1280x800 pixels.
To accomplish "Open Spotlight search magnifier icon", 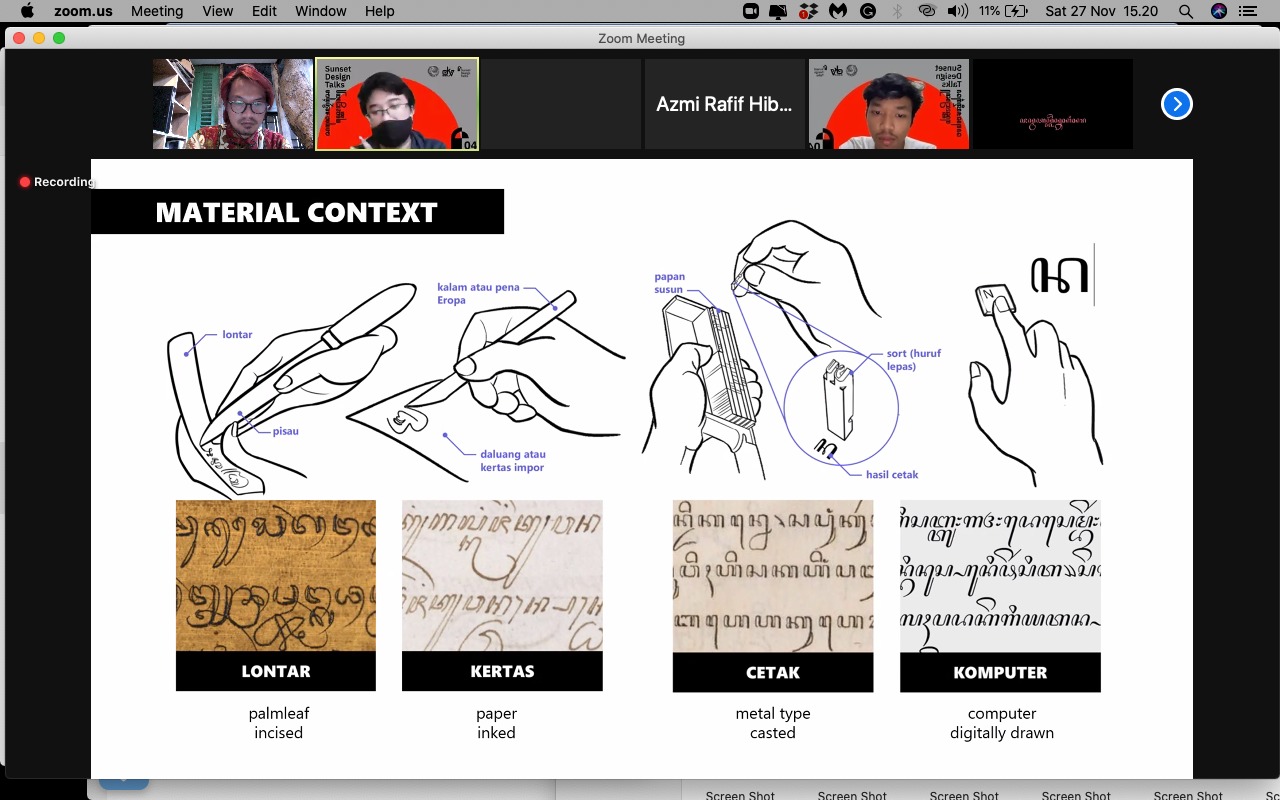I will (x=1186, y=11).
